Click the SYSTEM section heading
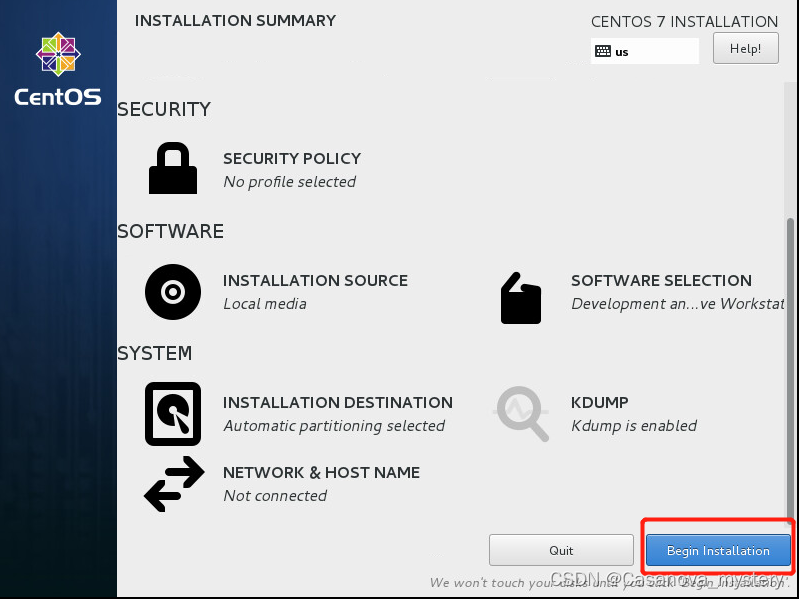The image size is (799, 599). point(155,353)
